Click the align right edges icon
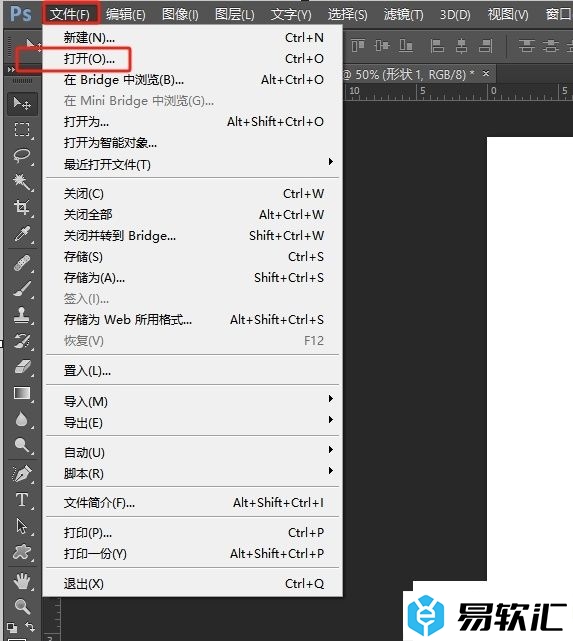Viewport: 573px width, 641px height. pos(486,46)
